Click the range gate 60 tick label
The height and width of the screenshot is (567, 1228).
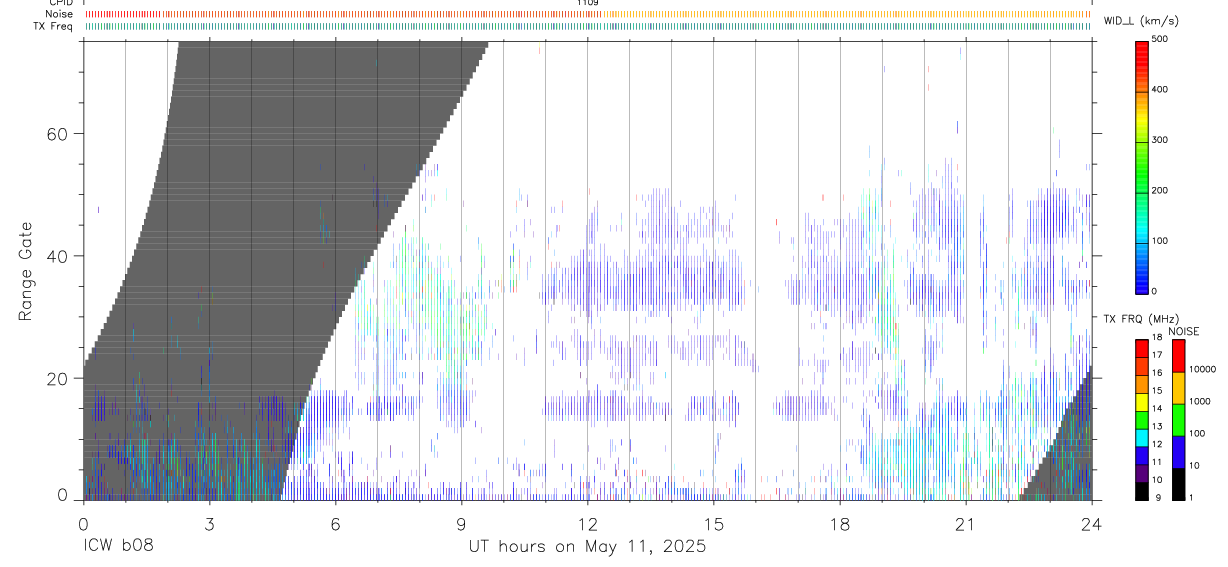56,134
